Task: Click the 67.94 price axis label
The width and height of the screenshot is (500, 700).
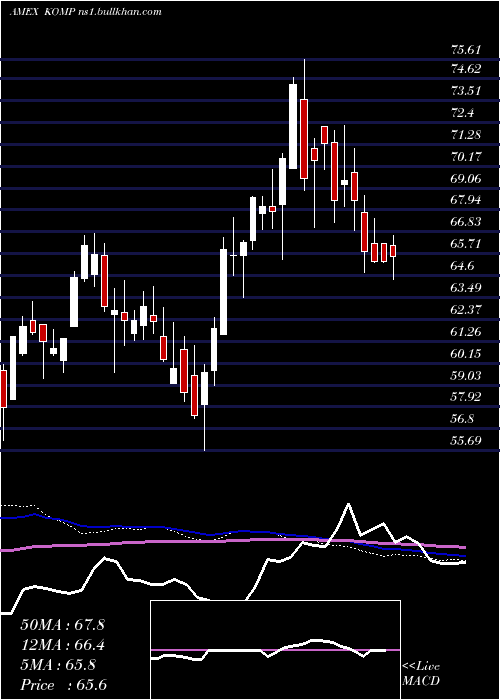Action: click(466, 200)
